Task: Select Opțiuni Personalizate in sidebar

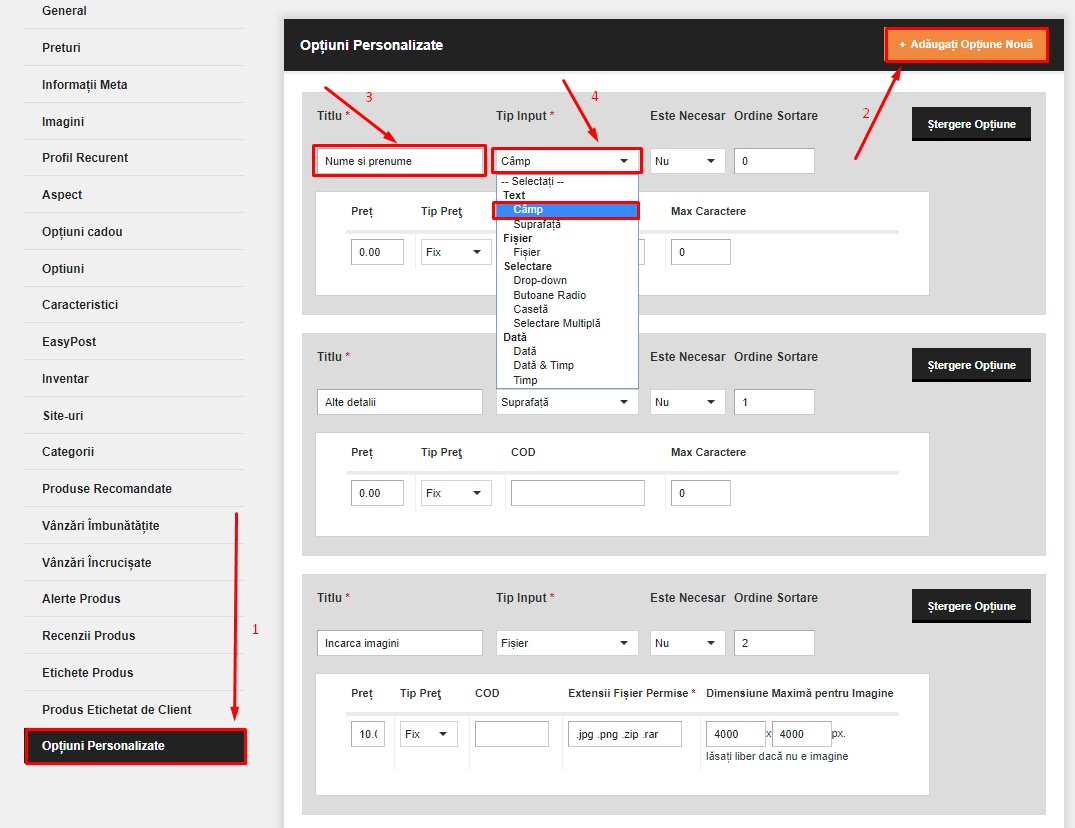Action: (135, 746)
